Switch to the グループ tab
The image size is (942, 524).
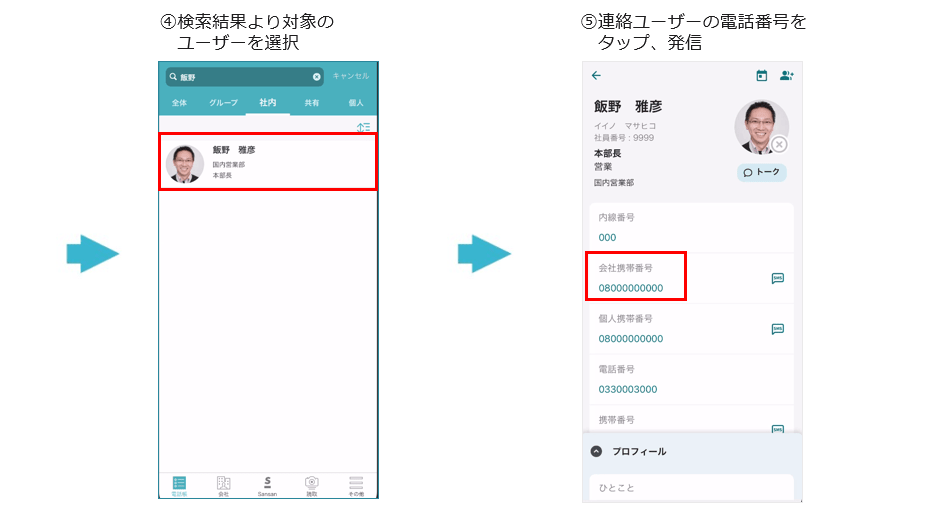coord(223,103)
